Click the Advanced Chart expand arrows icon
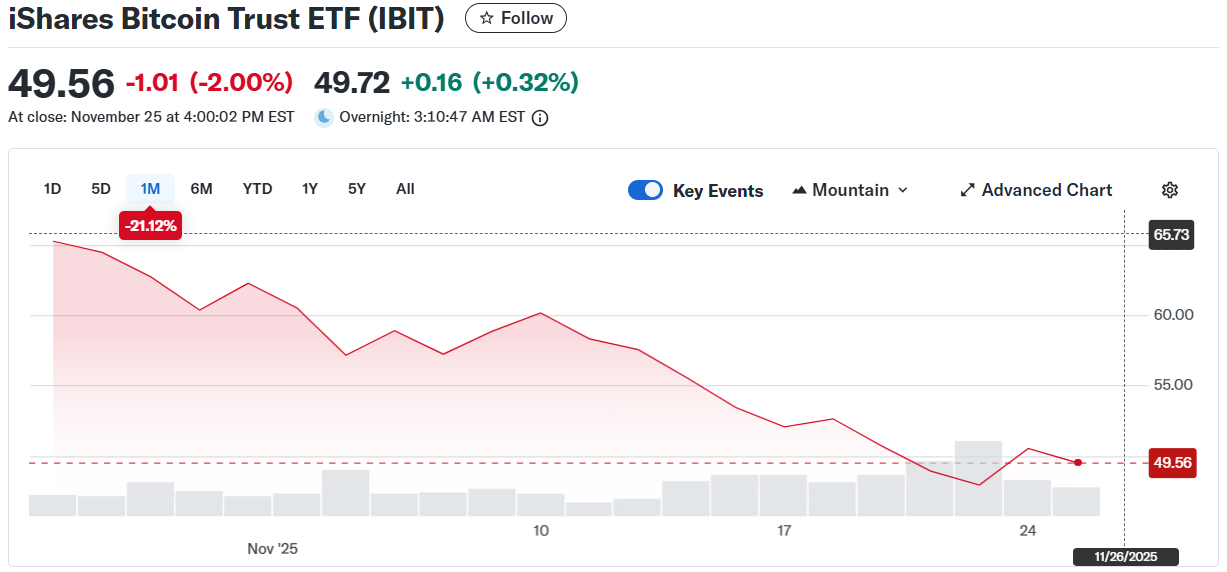 [x=967, y=190]
